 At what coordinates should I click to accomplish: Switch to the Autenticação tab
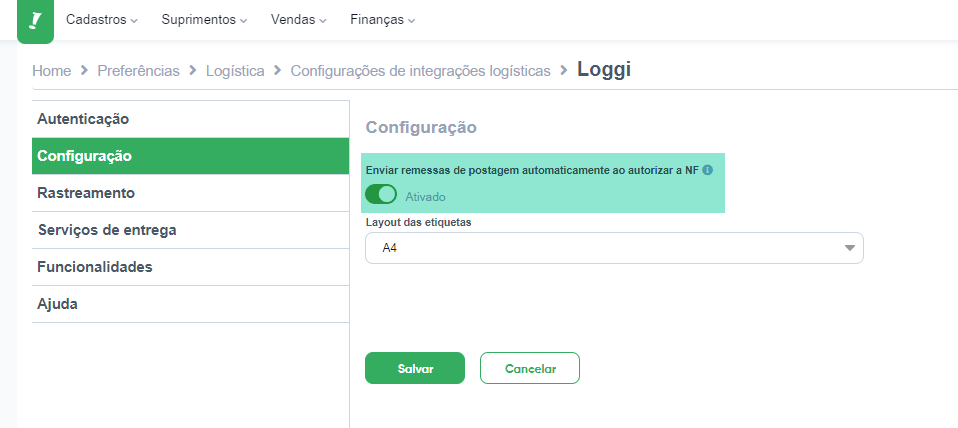191,119
